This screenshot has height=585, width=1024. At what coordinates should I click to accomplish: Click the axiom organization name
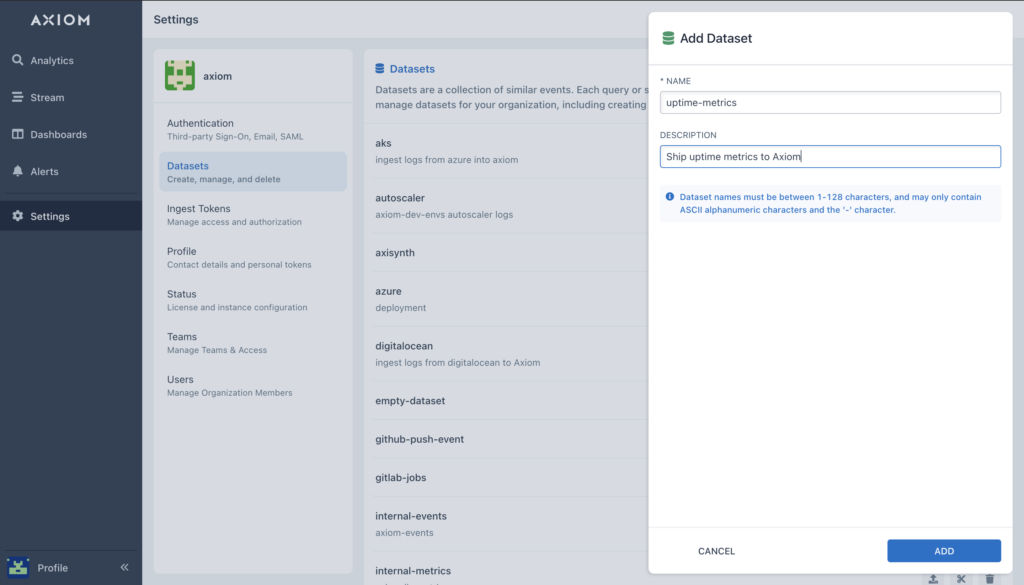coord(217,76)
